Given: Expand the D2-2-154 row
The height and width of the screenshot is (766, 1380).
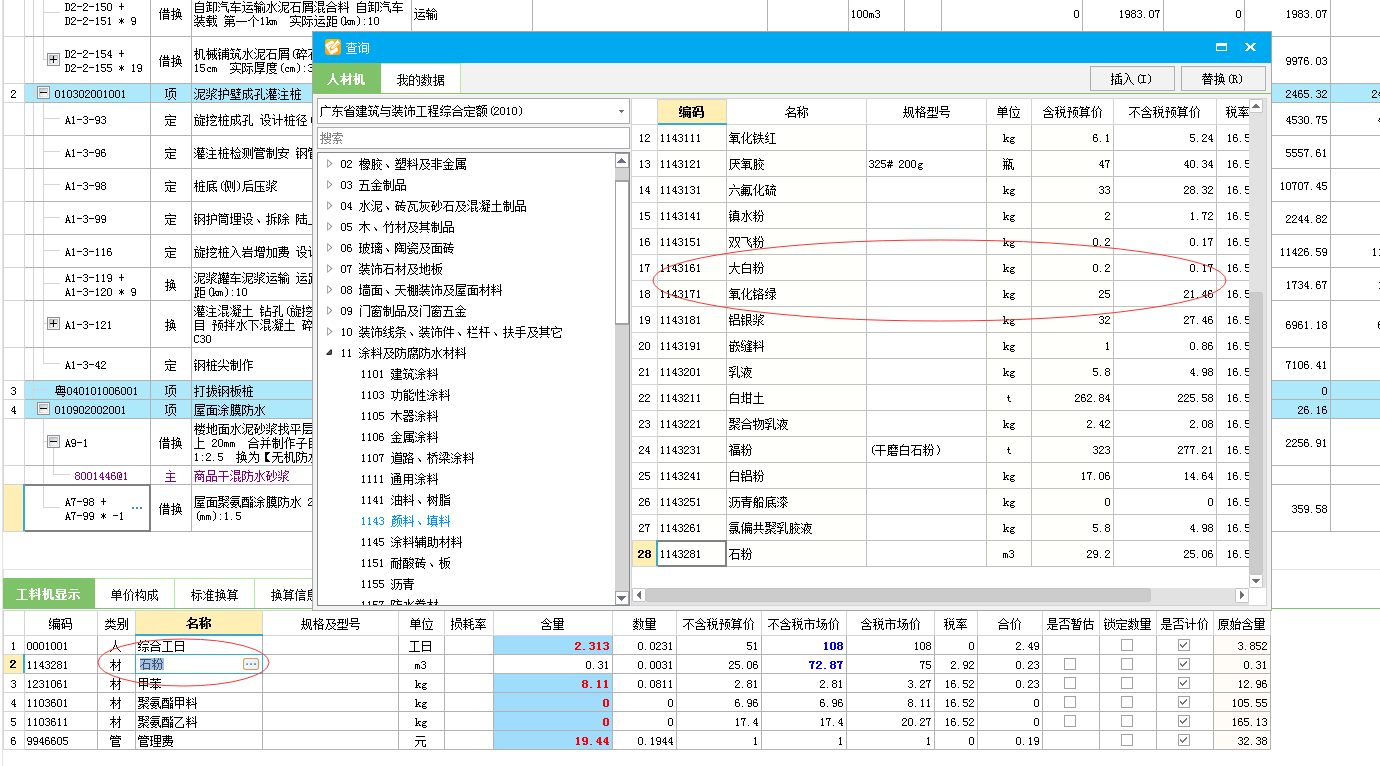Looking at the screenshot, I should (x=53, y=60).
